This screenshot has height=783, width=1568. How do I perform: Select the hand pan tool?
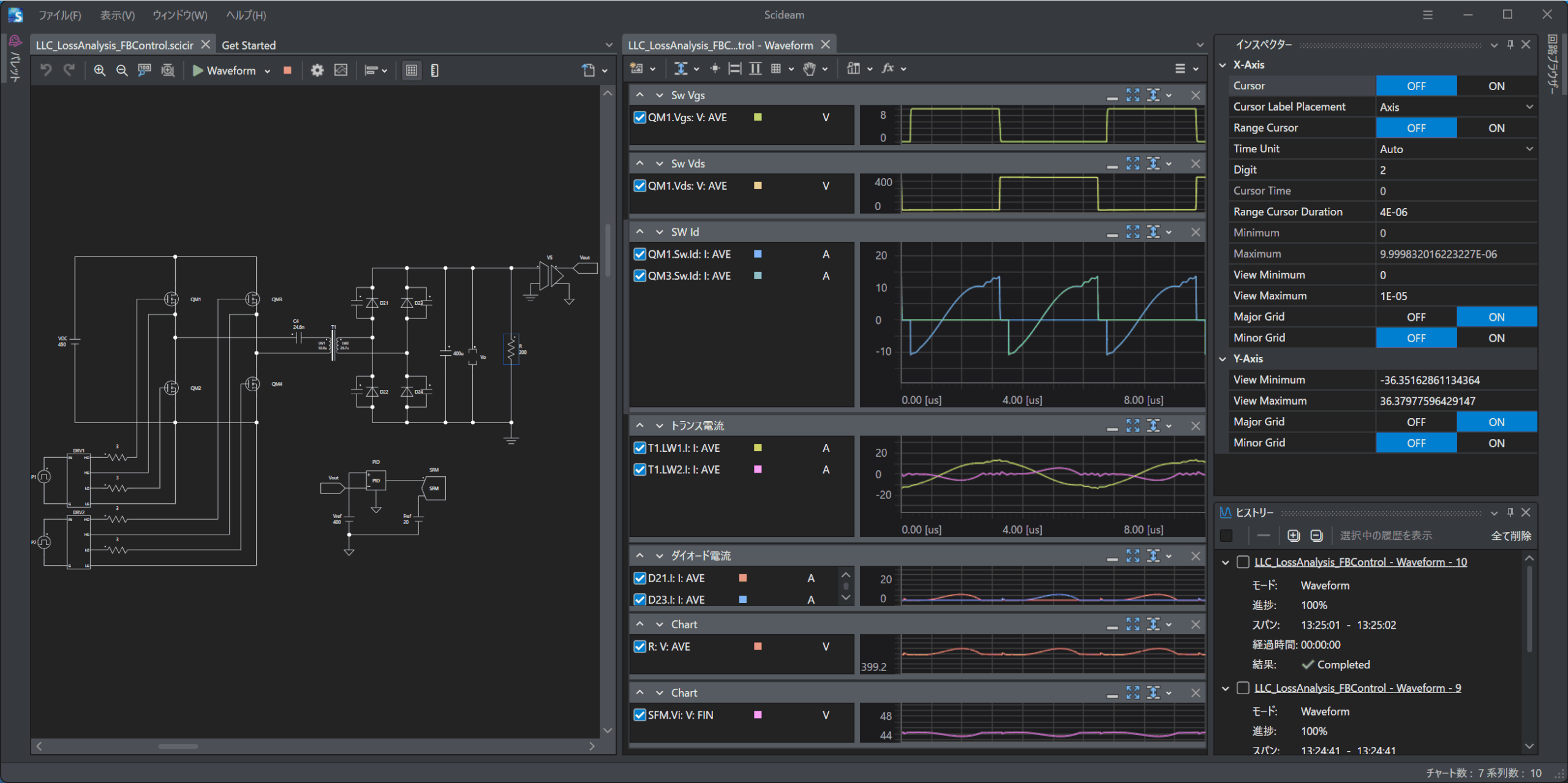(809, 69)
